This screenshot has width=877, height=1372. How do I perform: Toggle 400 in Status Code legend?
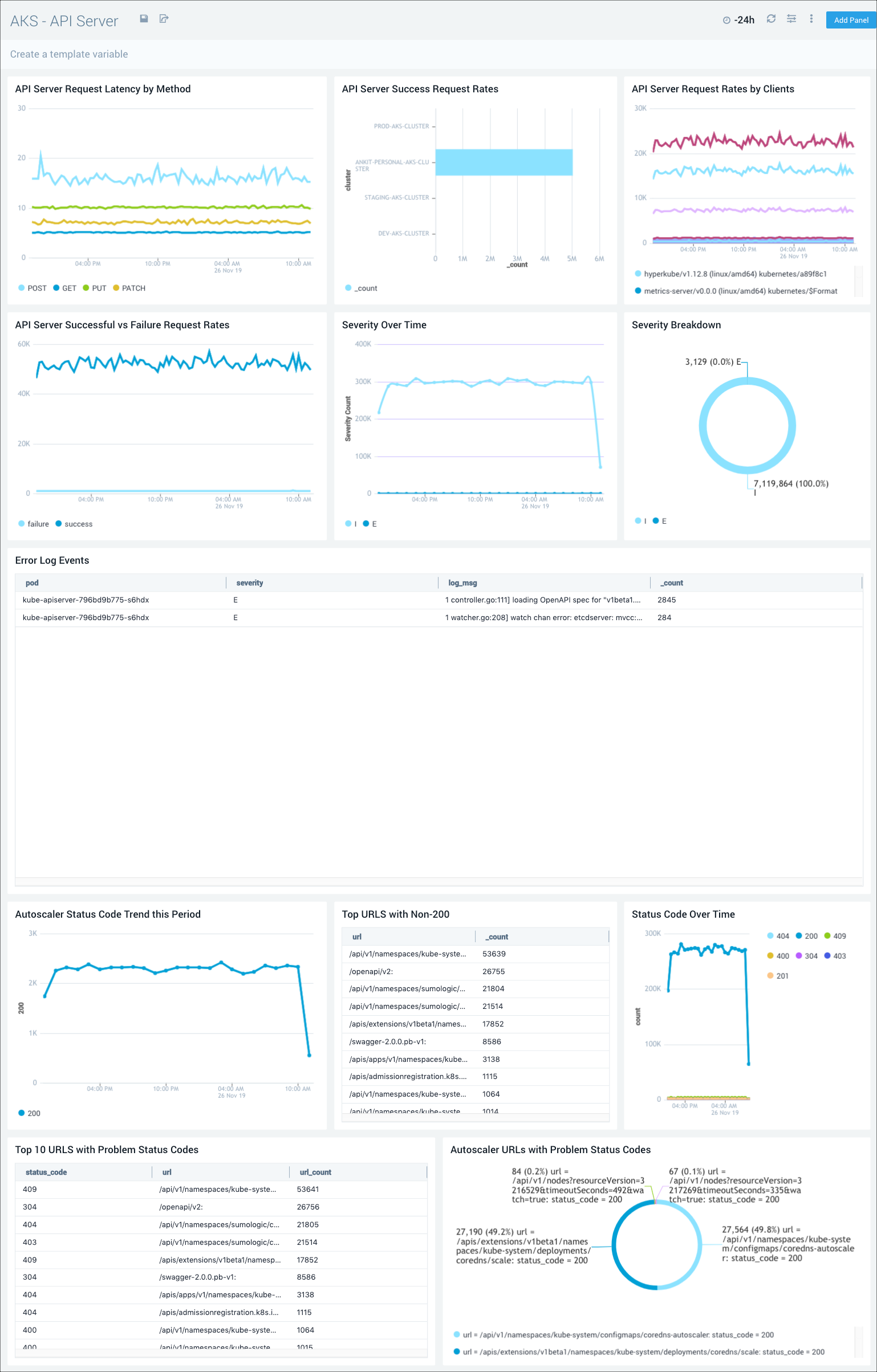[778, 956]
